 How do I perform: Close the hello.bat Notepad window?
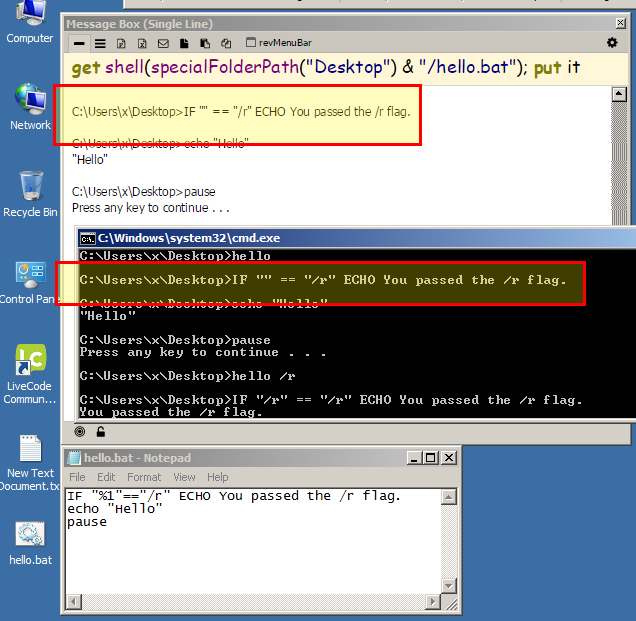pos(449,458)
